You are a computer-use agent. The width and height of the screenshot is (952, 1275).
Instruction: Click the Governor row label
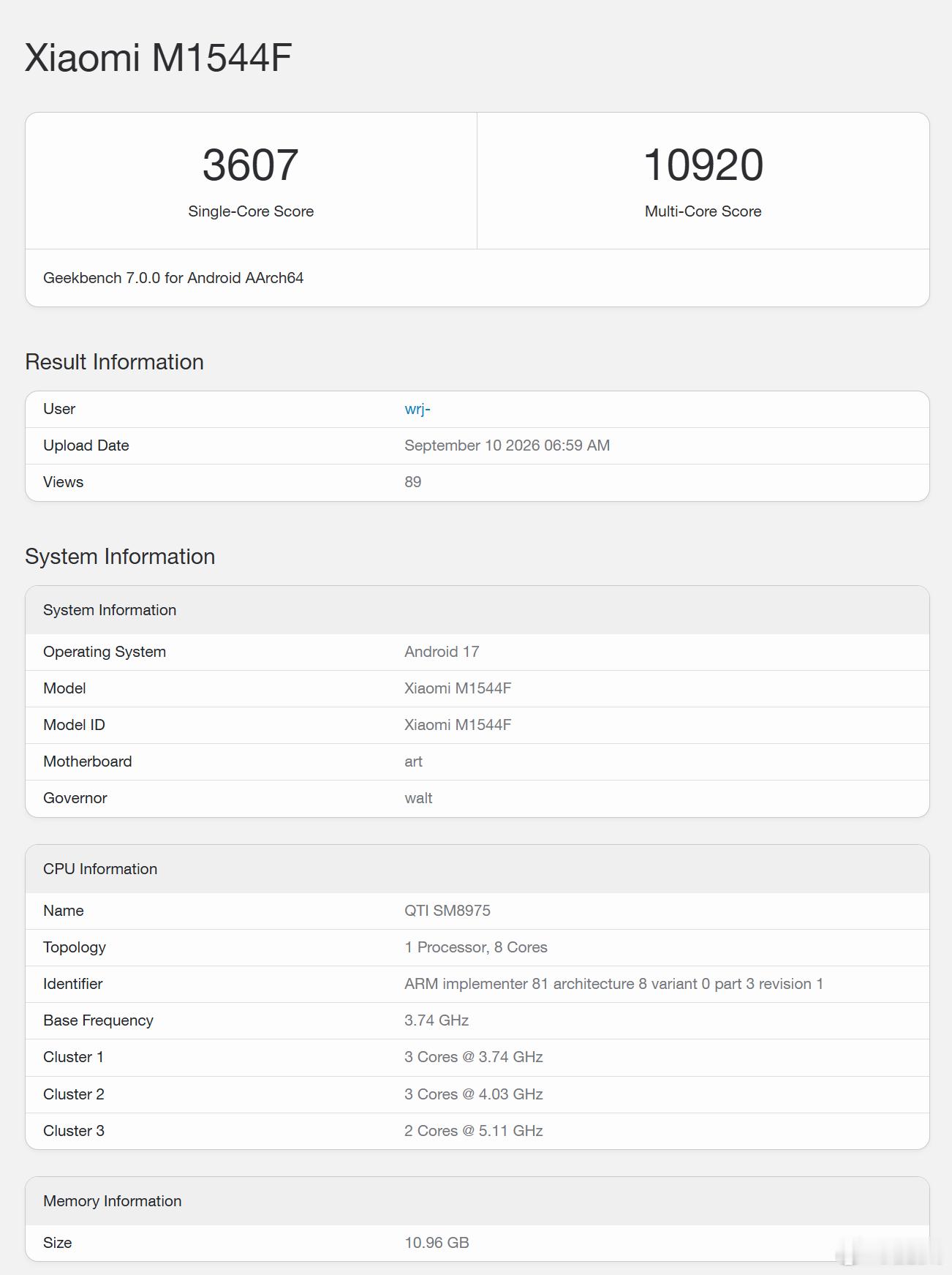point(75,798)
